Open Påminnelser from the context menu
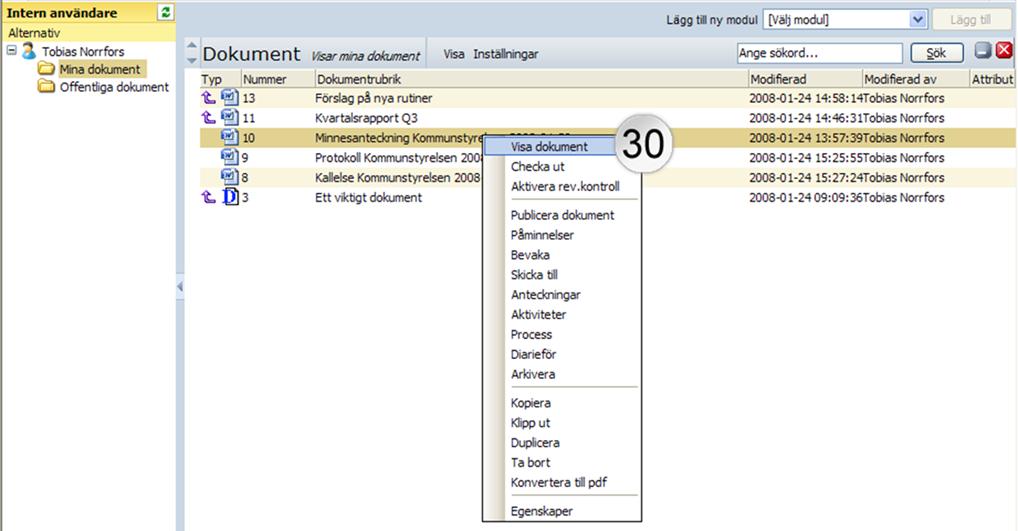The width and height of the screenshot is (1018, 531). tap(542, 236)
